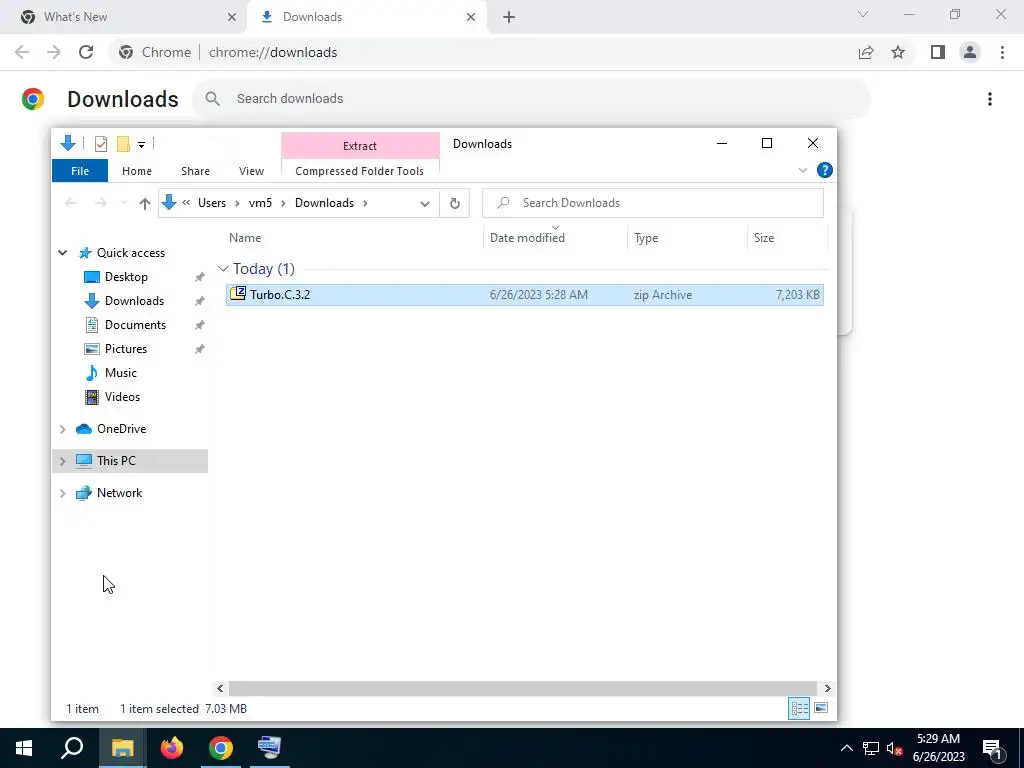Bookmark this tab with the star icon
Image resolution: width=1024 pixels, height=768 pixels.
pyautogui.click(x=898, y=52)
